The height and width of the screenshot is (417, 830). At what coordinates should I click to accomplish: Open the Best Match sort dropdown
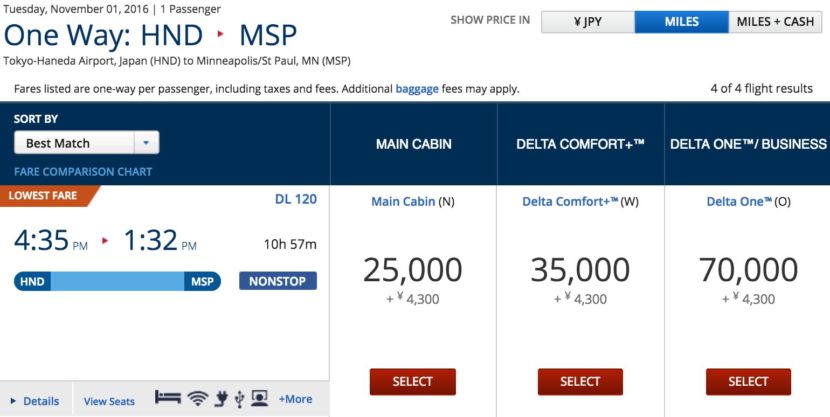[87, 143]
